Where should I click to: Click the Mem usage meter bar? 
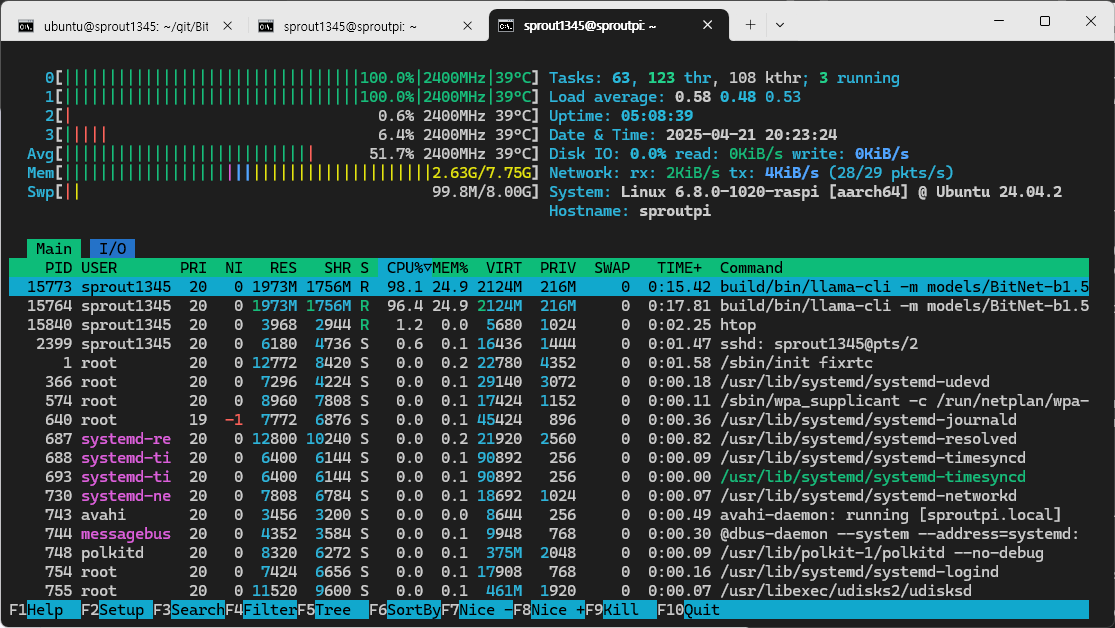pyautogui.click(x=283, y=173)
